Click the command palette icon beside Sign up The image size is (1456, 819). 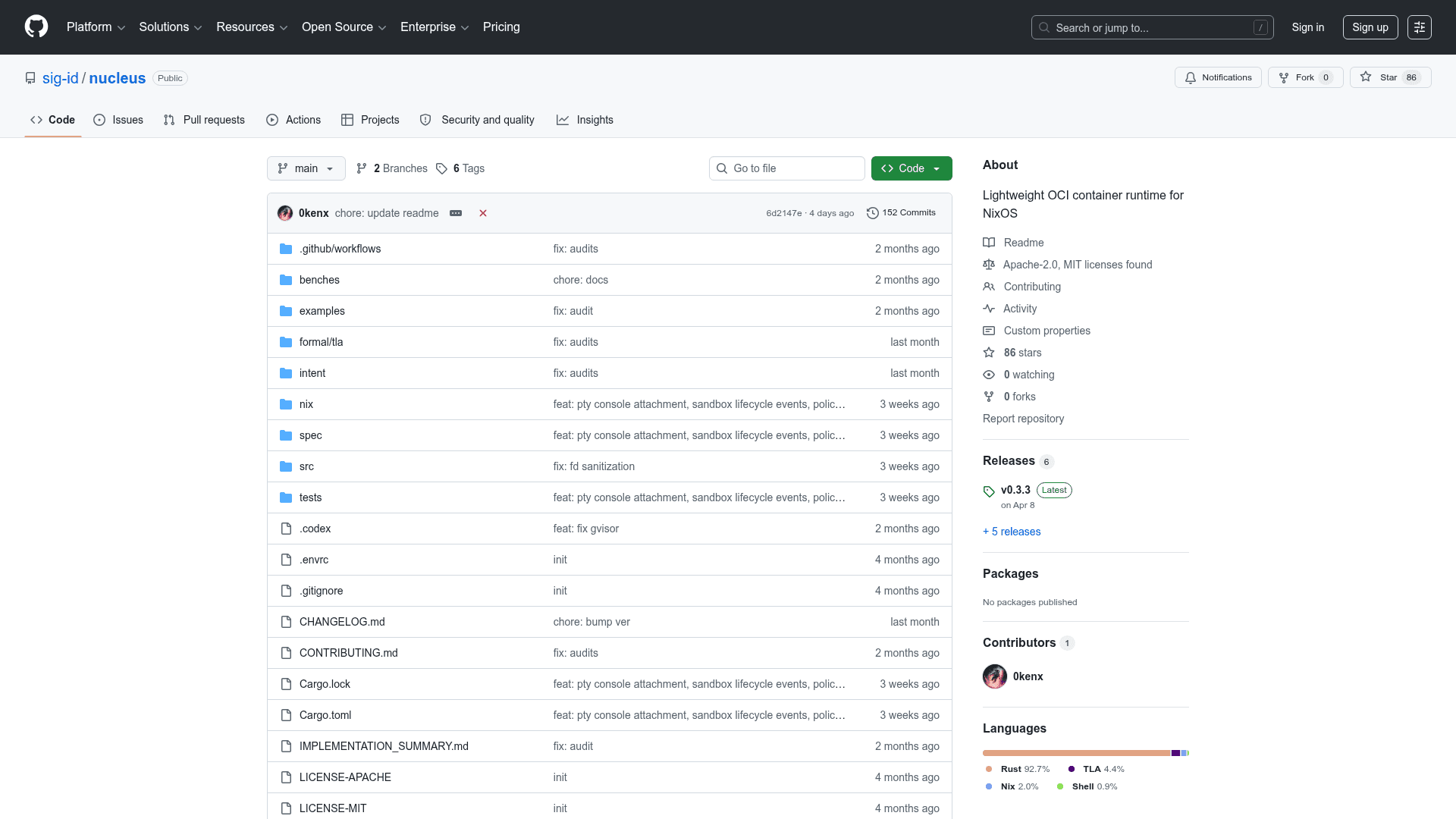tap(1420, 27)
